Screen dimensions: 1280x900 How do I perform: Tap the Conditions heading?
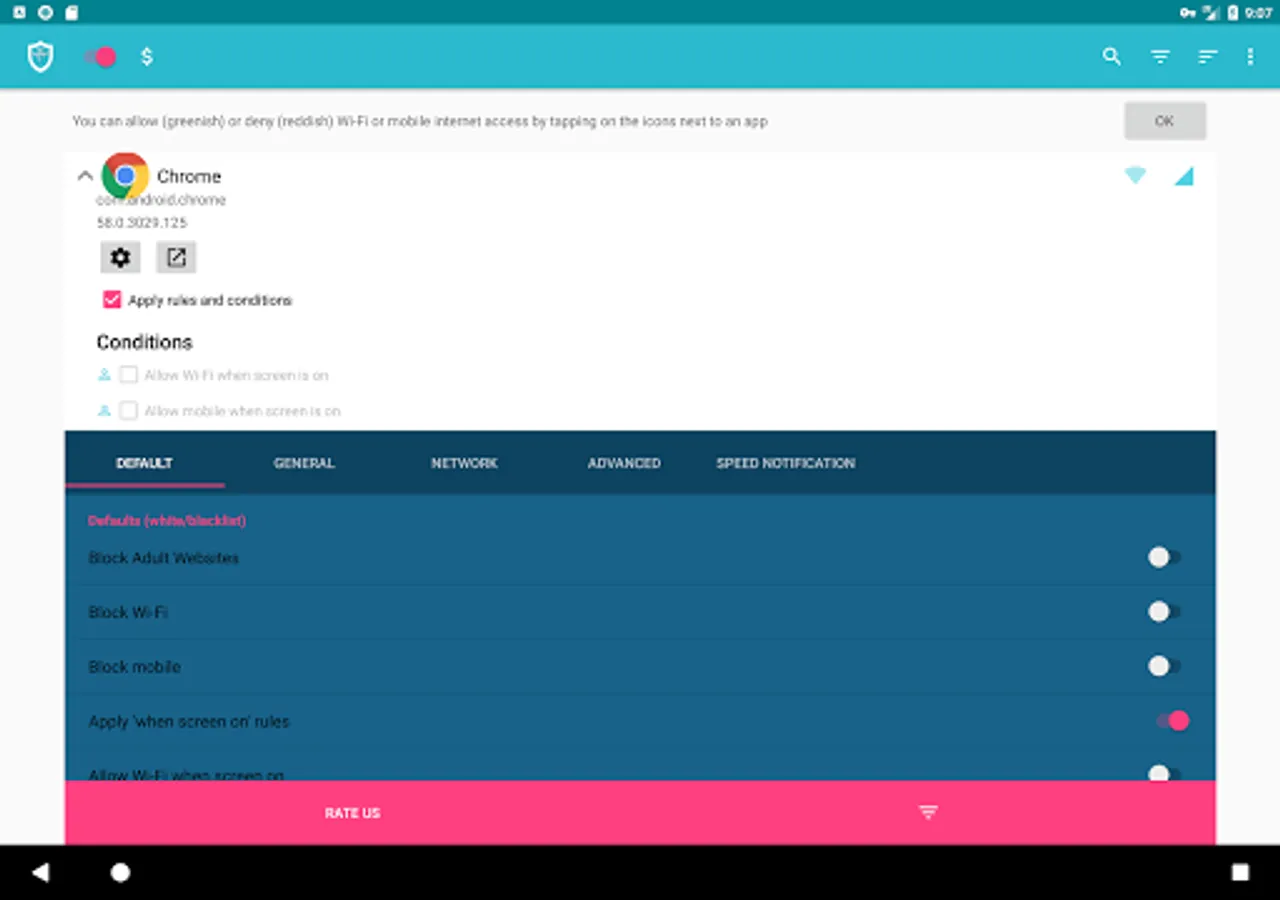[x=144, y=342]
